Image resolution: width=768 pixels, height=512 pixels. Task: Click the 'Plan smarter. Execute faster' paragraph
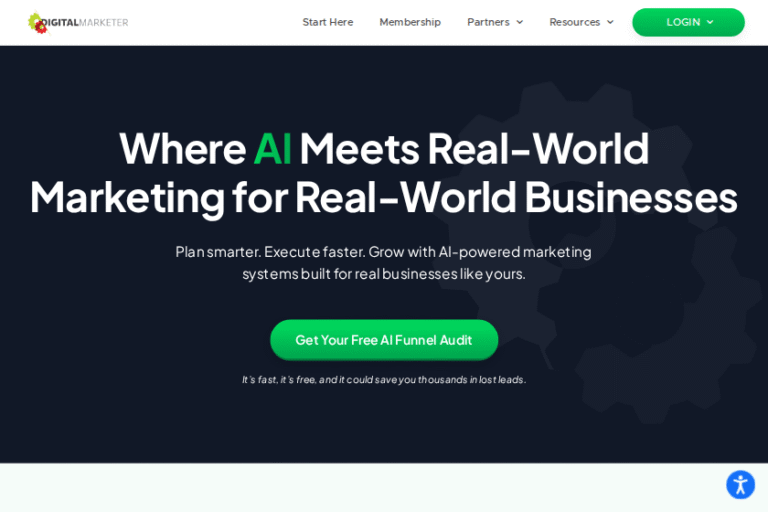(x=384, y=263)
